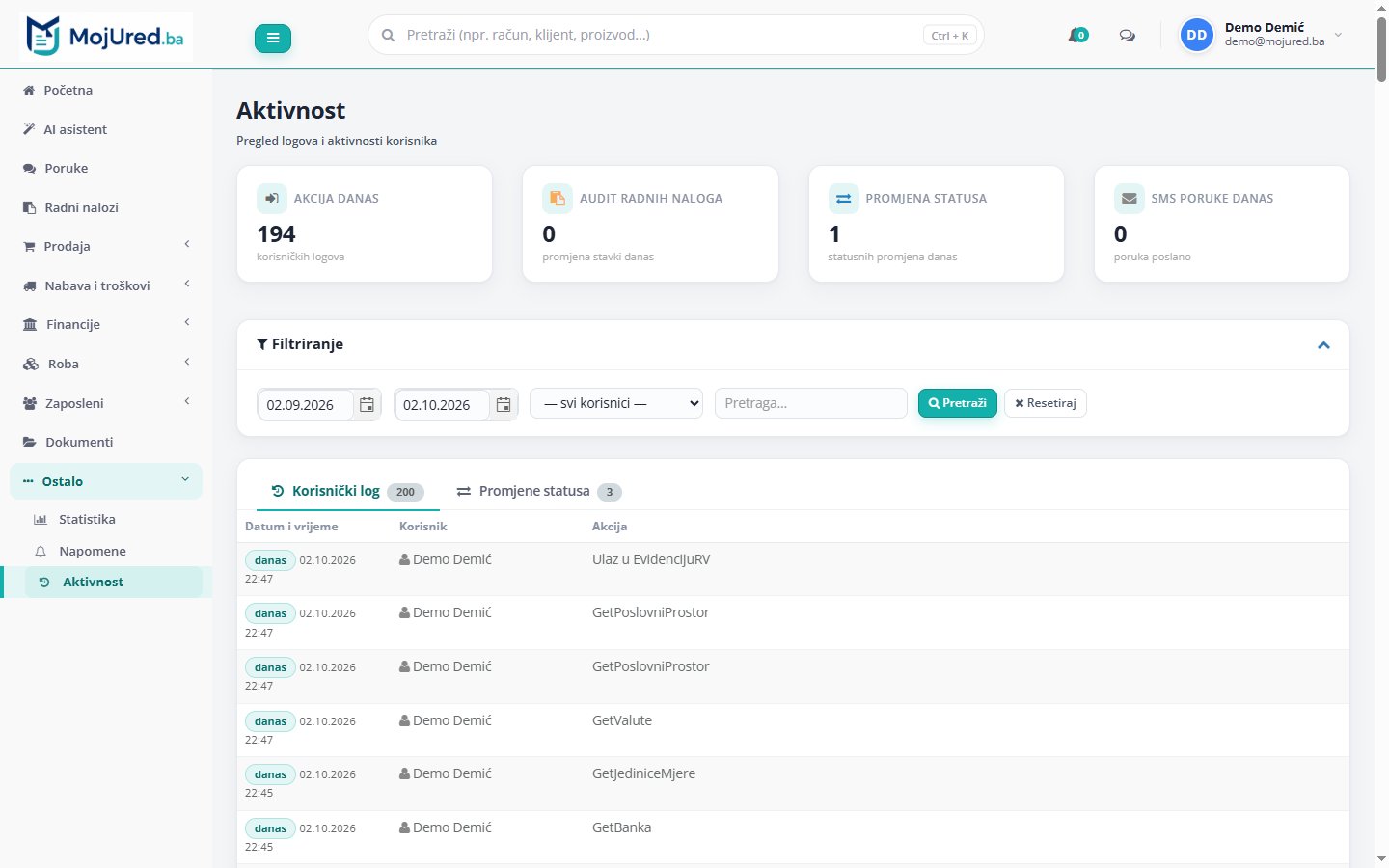The image size is (1389, 868).
Task: Open Statistika submenu item
Action: pos(113,519)
